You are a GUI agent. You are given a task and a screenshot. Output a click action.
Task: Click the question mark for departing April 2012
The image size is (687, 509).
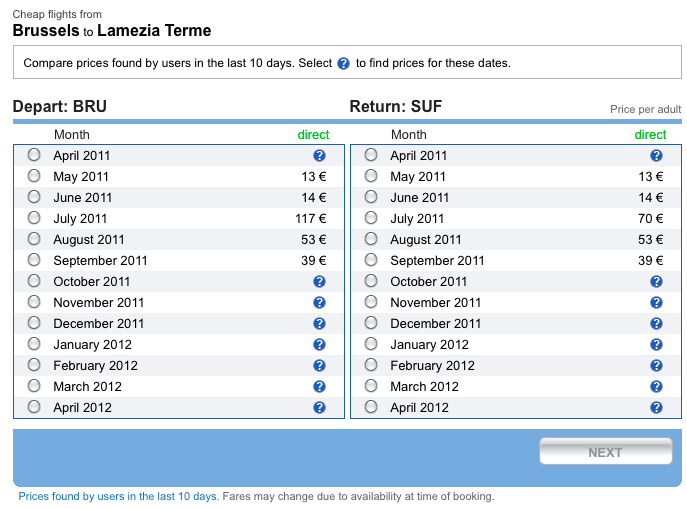point(320,408)
